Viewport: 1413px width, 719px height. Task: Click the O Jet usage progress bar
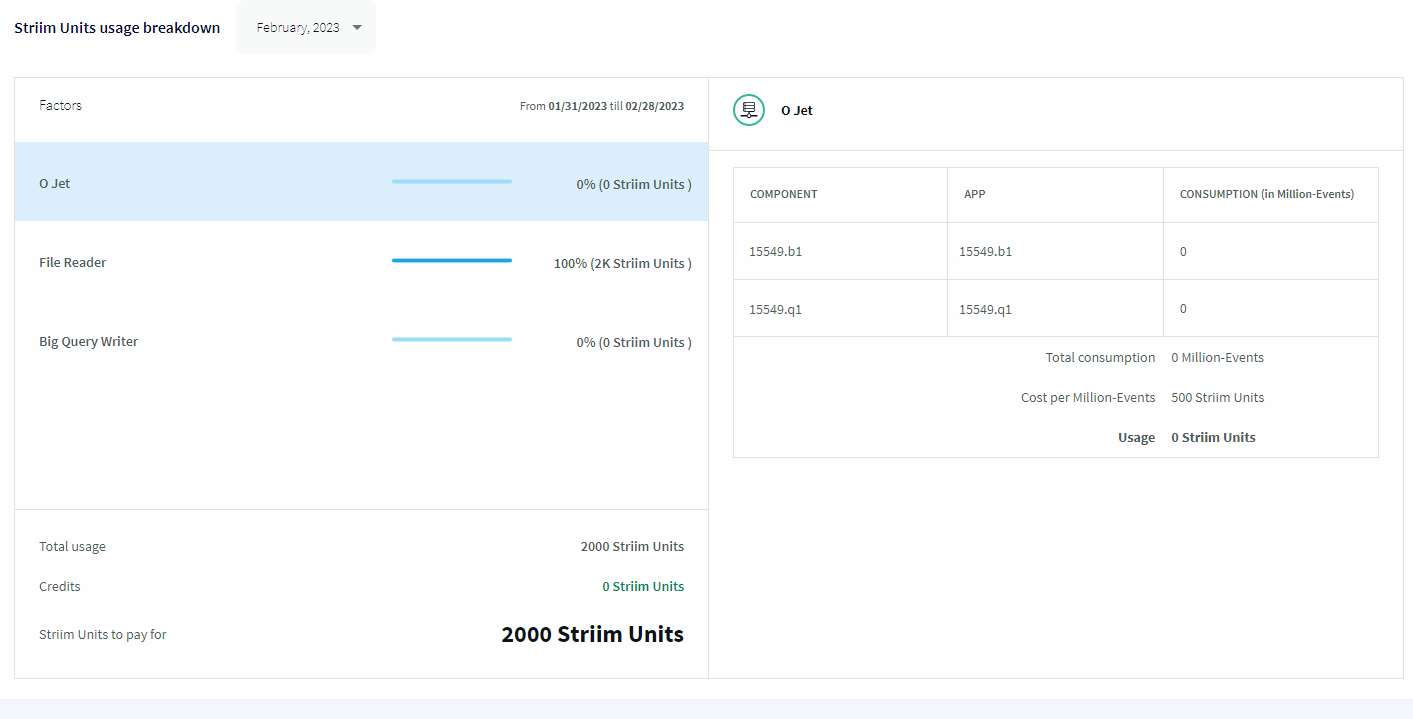452,181
